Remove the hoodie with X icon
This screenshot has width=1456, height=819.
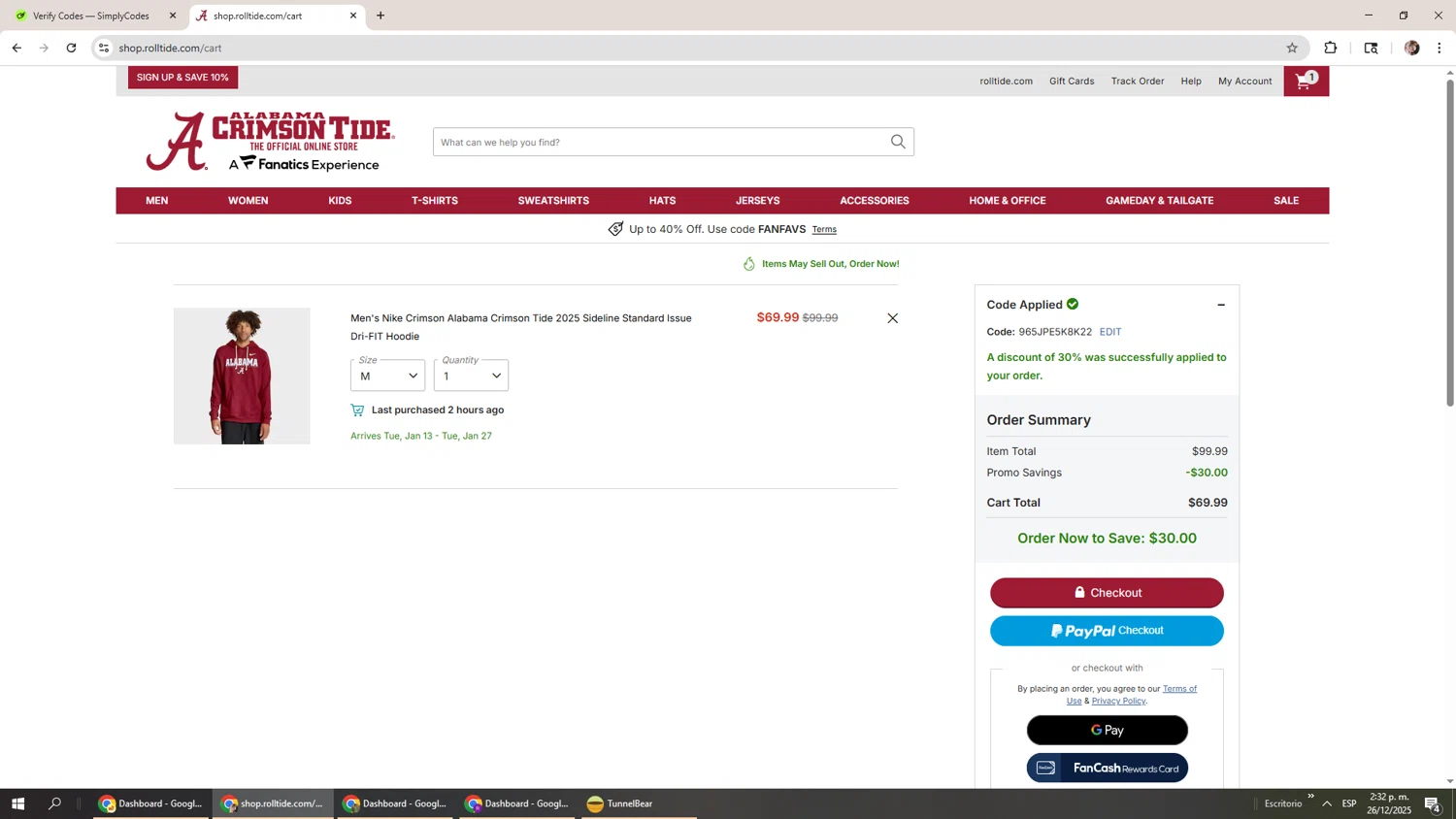[892, 318]
